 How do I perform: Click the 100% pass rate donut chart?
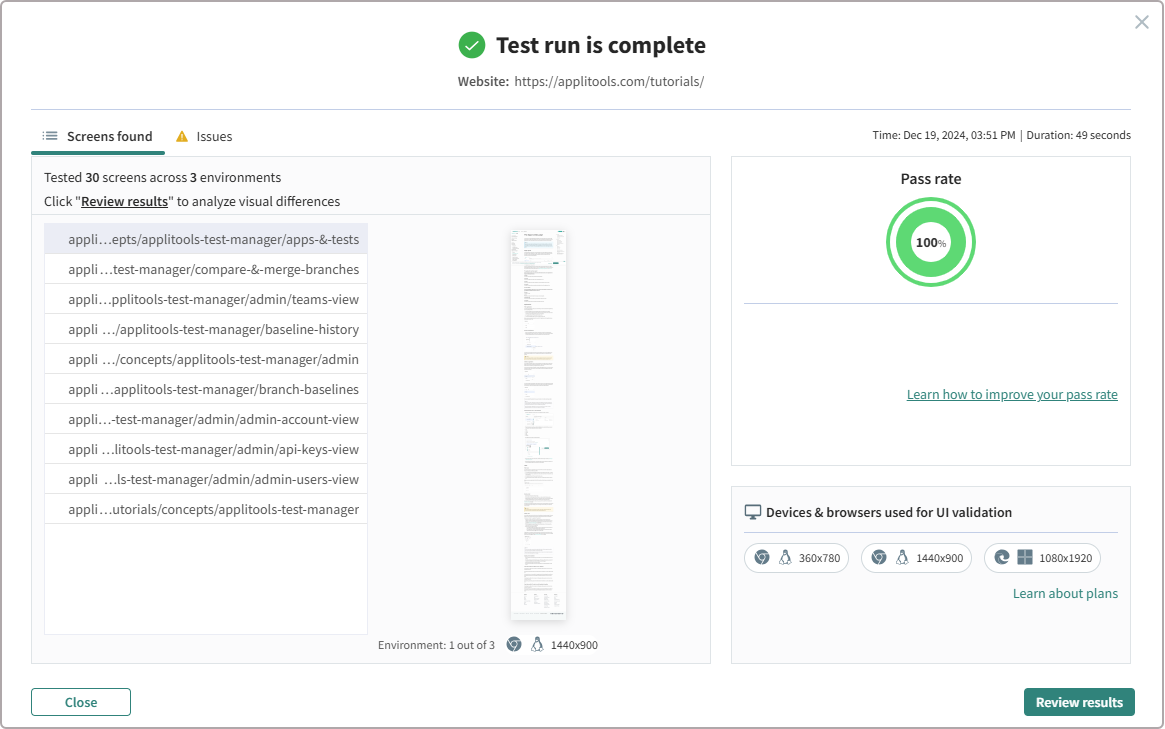[930, 242]
